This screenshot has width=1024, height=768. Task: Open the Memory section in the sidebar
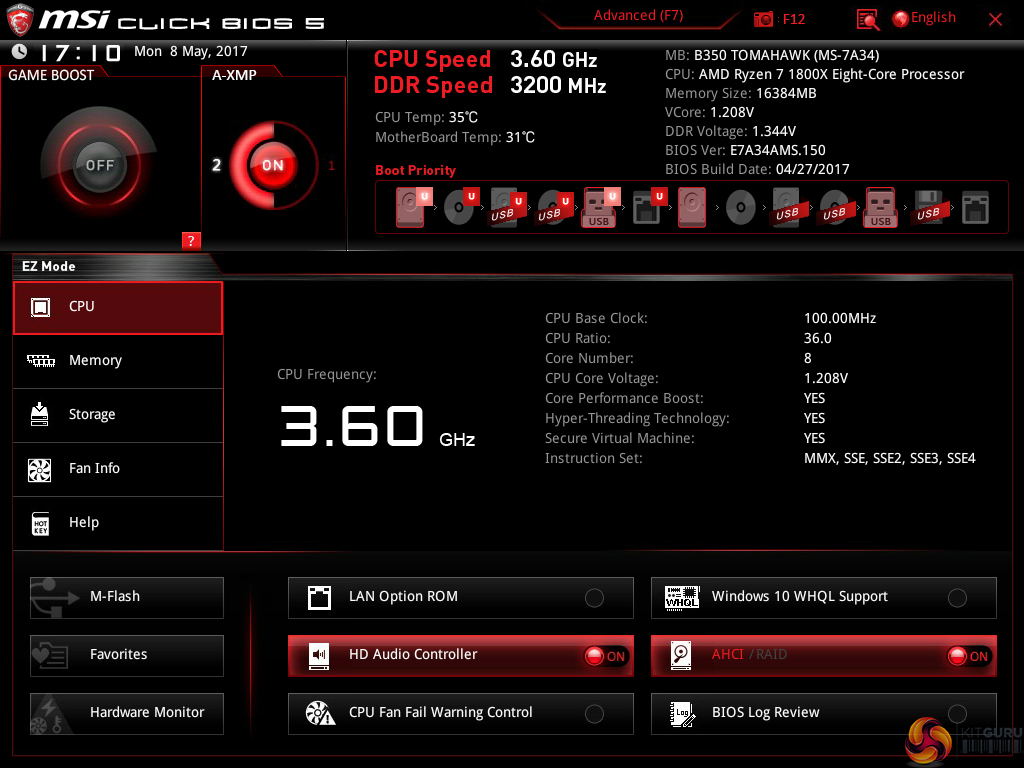pyautogui.click(x=118, y=361)
